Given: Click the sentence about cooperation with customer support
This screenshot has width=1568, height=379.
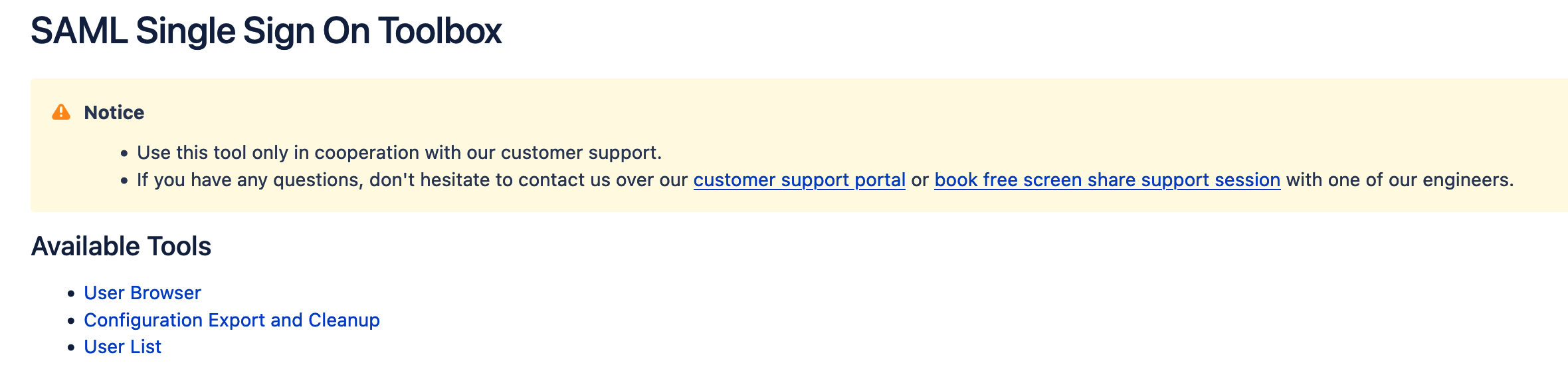Looking at the screenshot, I should [x=399, y=153].
